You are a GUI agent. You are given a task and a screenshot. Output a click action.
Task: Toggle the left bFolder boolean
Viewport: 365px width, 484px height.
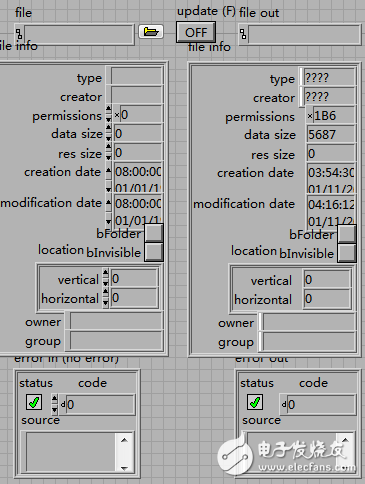point(154,233)
